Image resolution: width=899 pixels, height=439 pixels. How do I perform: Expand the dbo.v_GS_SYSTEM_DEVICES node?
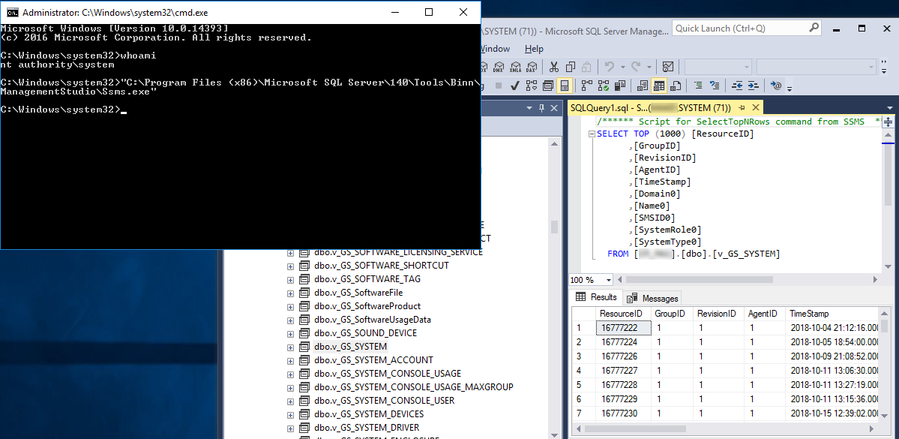[x=290, y=414]
